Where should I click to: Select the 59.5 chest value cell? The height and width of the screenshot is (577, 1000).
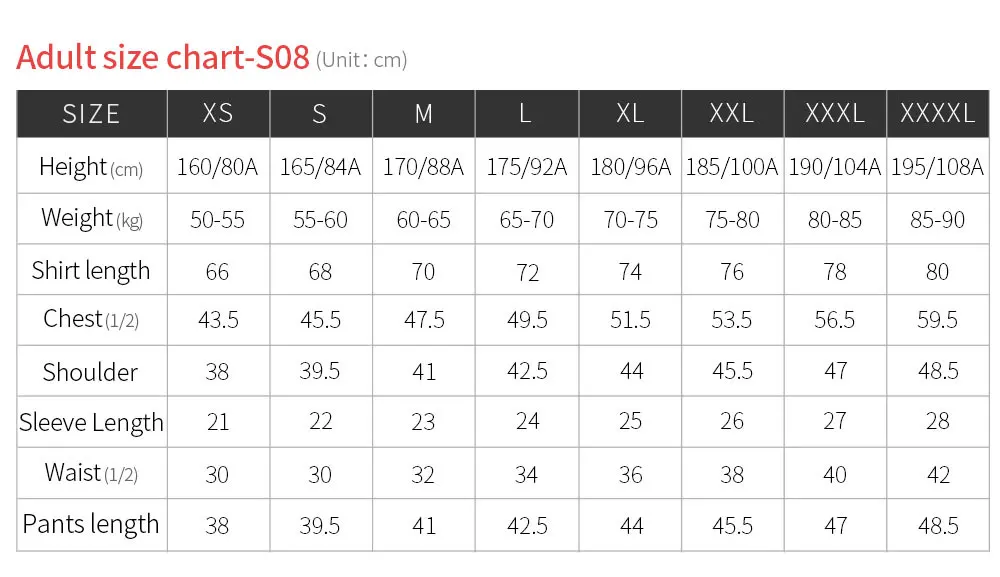tap(938, 319)
